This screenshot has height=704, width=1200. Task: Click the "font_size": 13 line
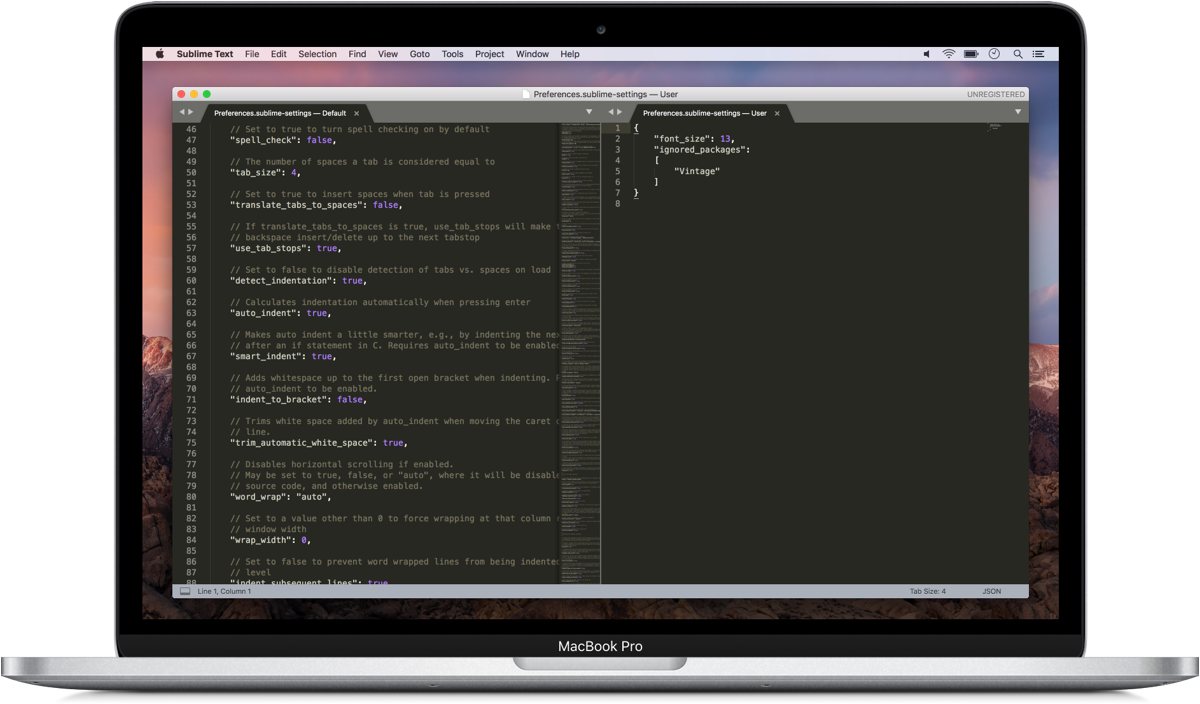(x=695, y=139)
